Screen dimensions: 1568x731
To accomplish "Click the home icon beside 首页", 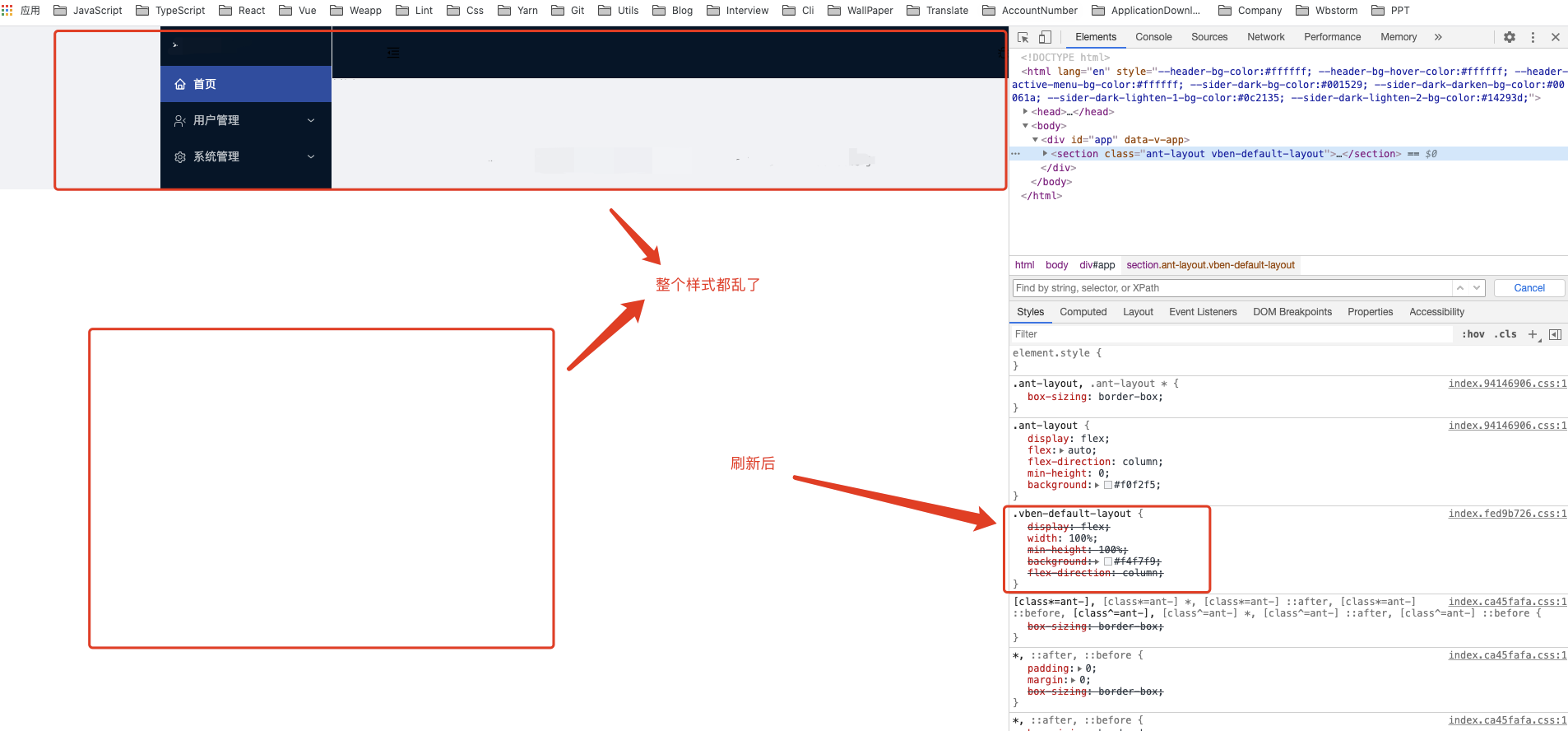I will (180, 84).
